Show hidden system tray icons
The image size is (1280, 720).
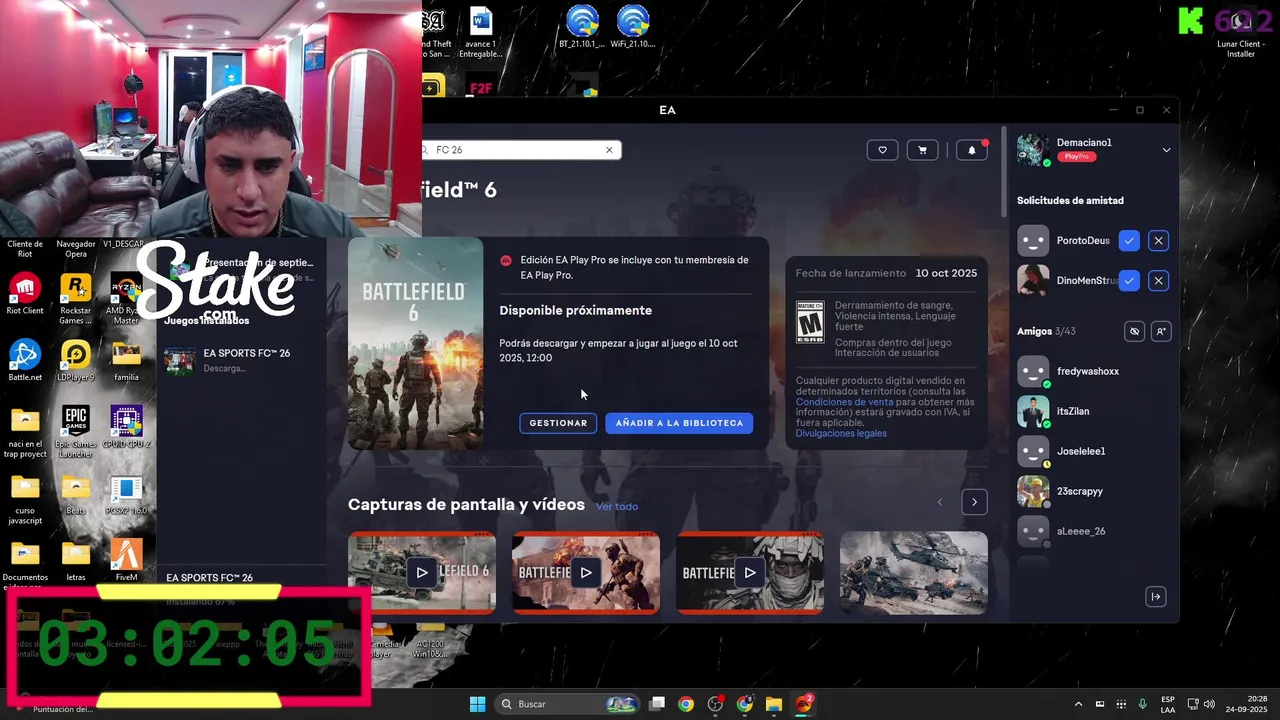pos(1078,704)
